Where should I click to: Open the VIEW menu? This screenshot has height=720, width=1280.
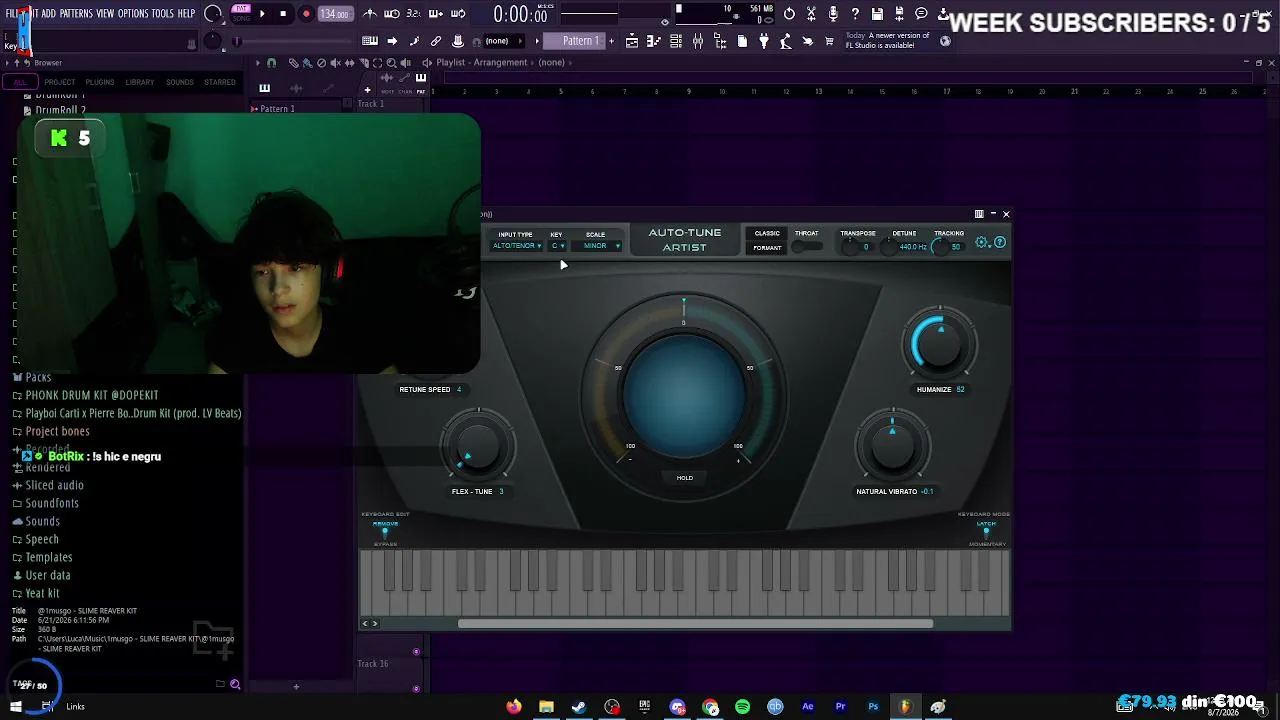point(105,14)
